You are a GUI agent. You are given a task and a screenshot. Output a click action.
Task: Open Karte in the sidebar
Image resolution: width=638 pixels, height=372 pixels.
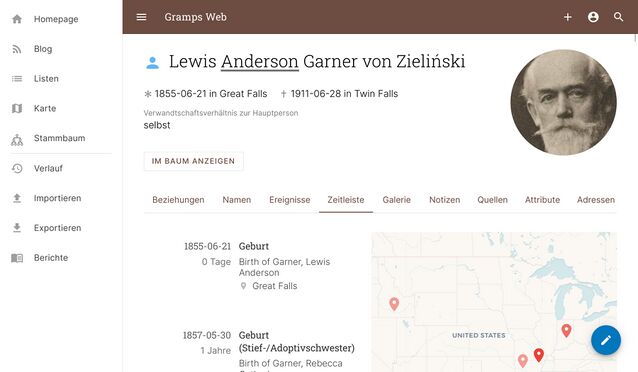(45, 108)
